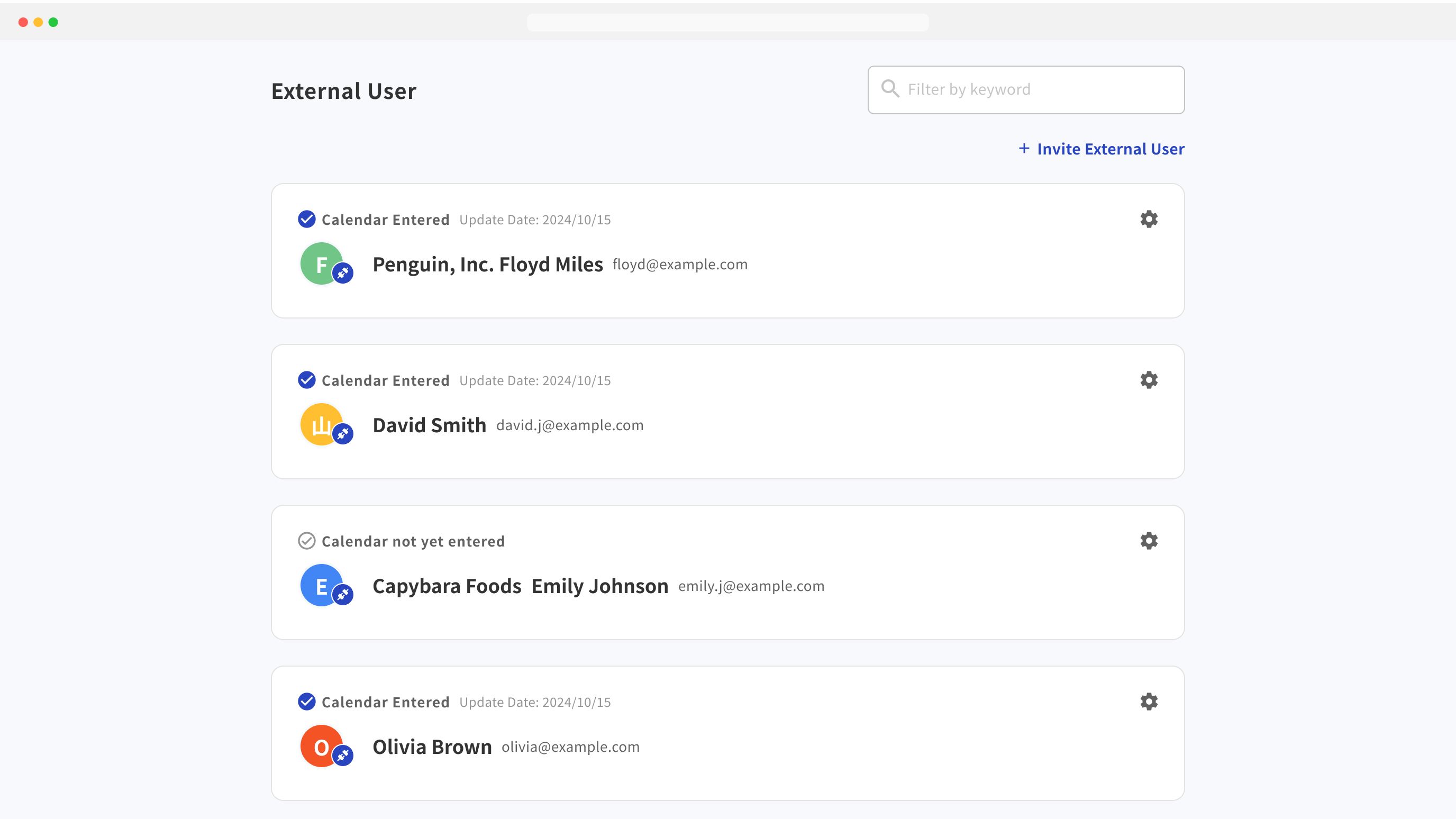Open settings gear for David Smith
The image size is (1456, 819).
pos(1149,380)
